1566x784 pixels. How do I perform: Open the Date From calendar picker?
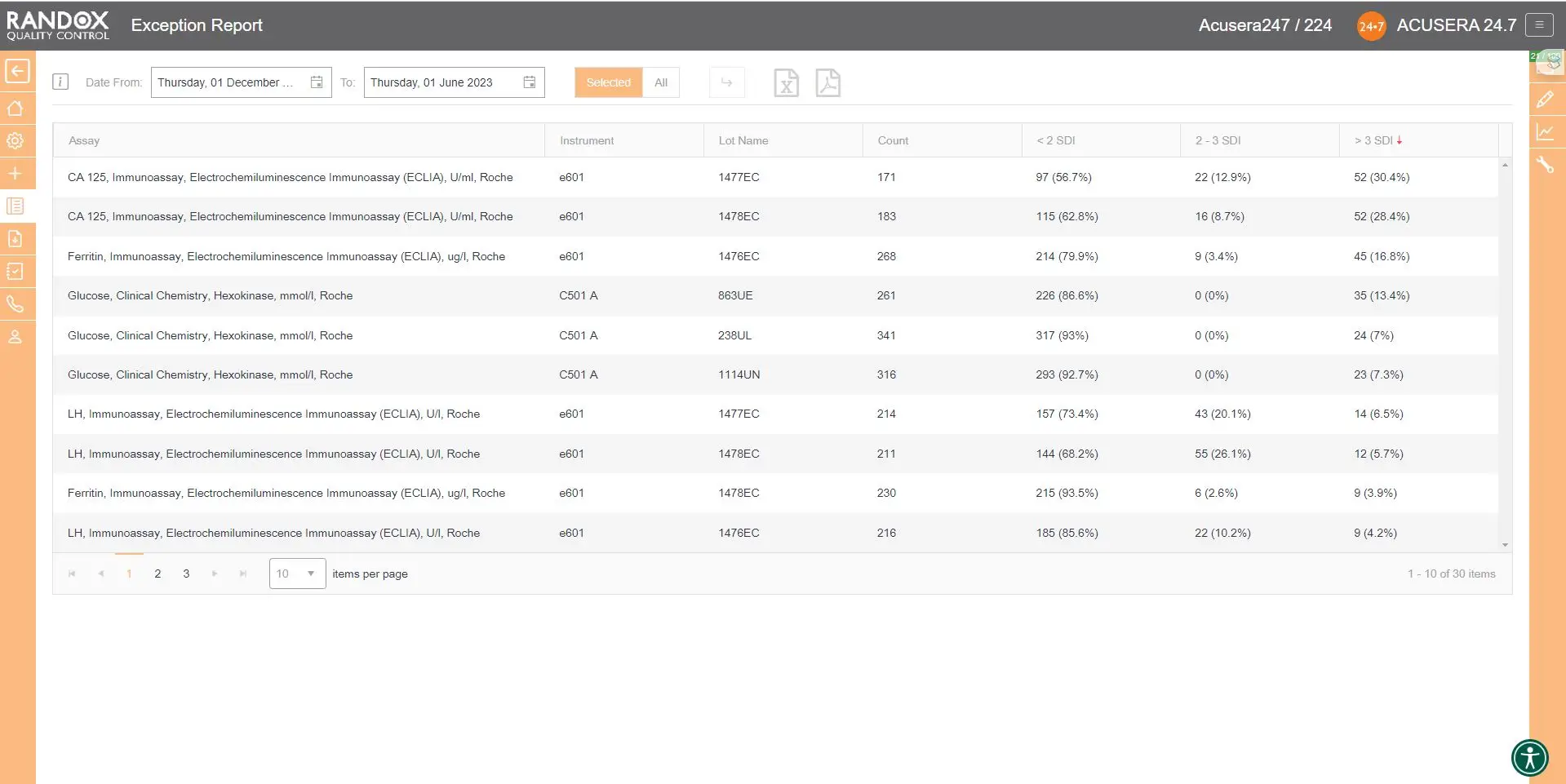[317, 82]
